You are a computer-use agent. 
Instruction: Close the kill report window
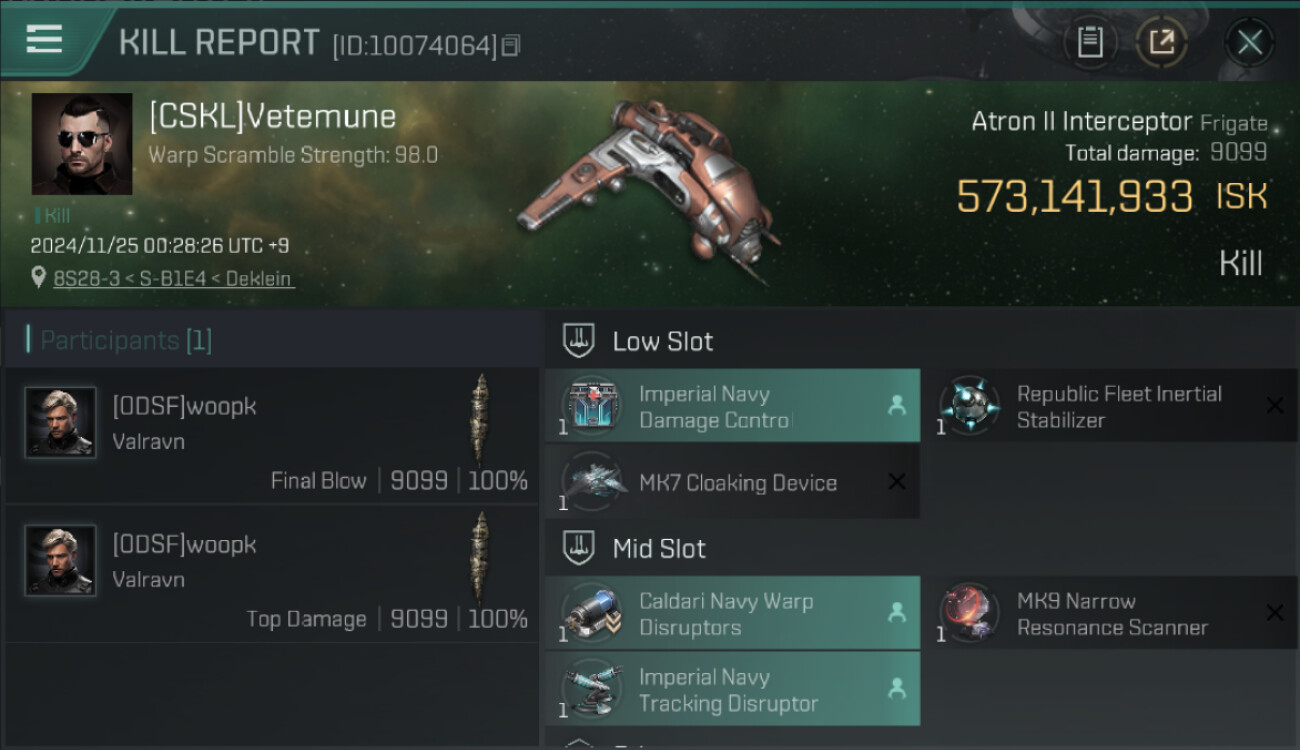pyautogui.click(x=1249, y=43)
